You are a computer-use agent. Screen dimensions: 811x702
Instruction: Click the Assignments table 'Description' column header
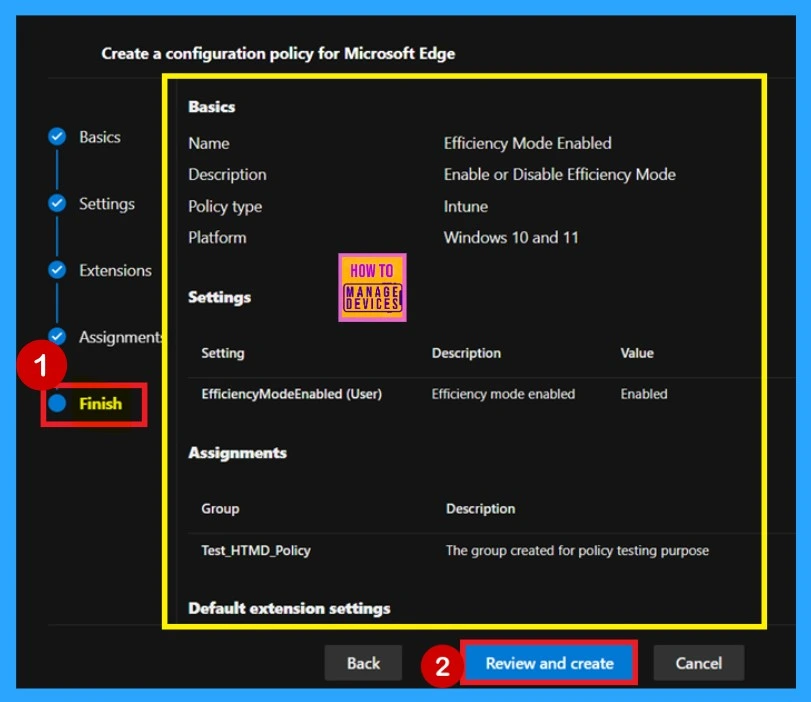[x=480, y=509]
